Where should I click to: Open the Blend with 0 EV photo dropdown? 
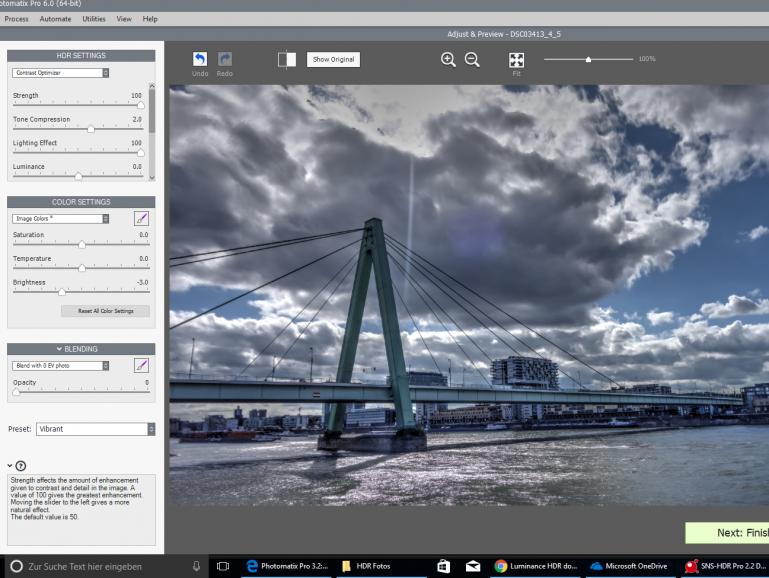click(x=60, y=366)
